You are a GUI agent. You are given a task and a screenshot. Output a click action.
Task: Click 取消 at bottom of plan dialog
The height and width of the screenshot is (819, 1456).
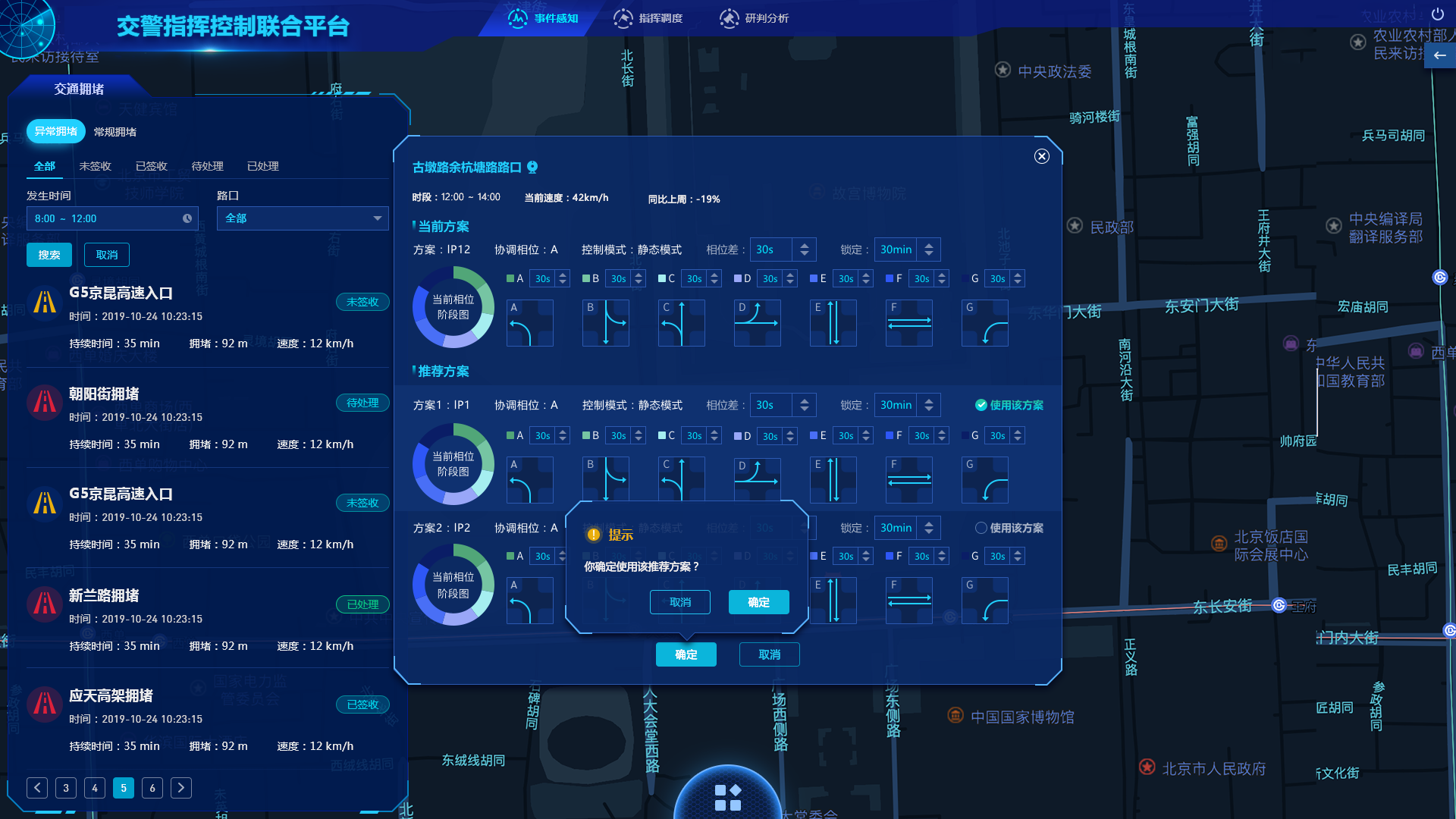coord(770,654)
